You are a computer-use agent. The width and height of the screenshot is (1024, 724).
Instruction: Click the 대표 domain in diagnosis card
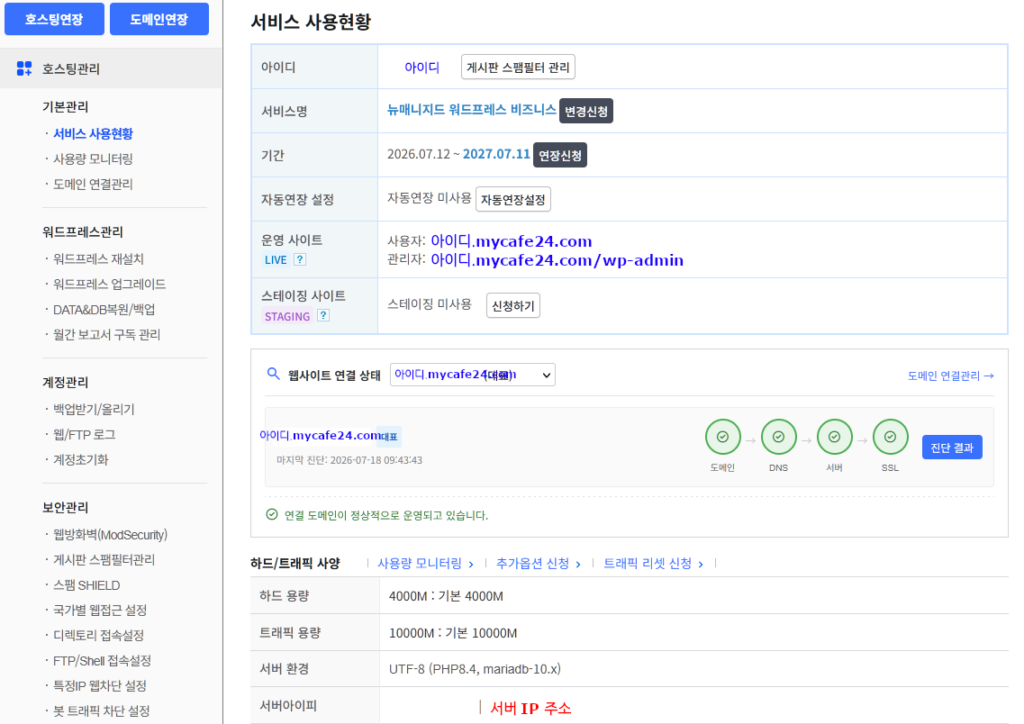point(330,435)
